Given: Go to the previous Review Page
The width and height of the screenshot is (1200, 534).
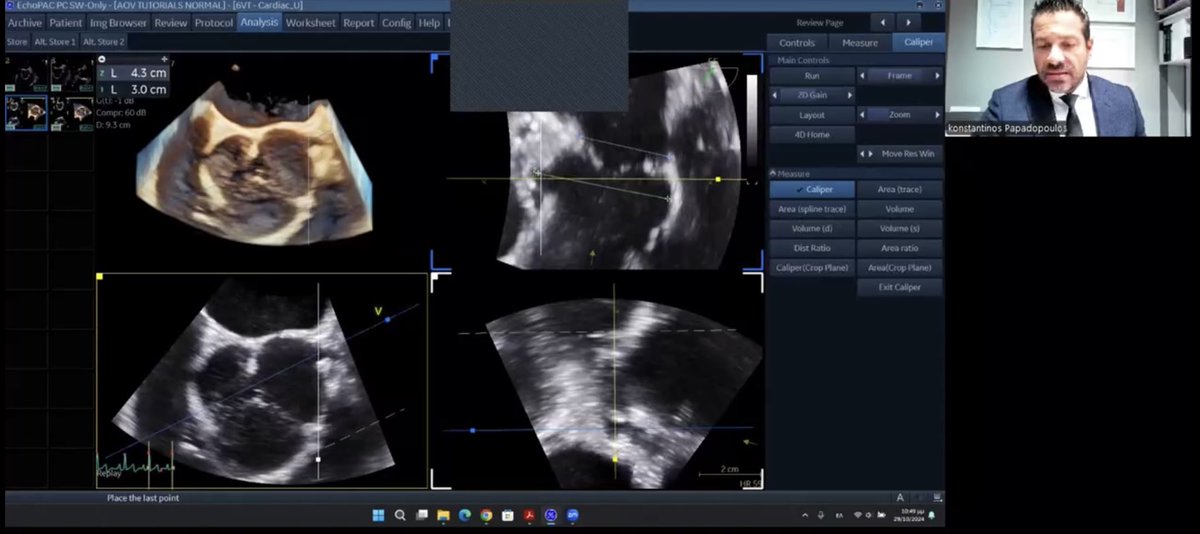Looking at the screenshot, I should (881, 22).
